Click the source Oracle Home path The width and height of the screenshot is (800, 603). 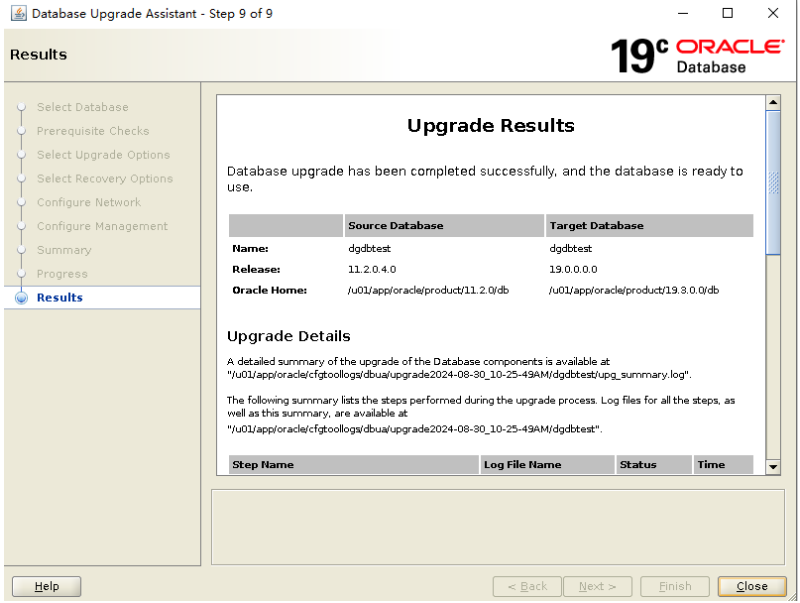tap(428, 290)
